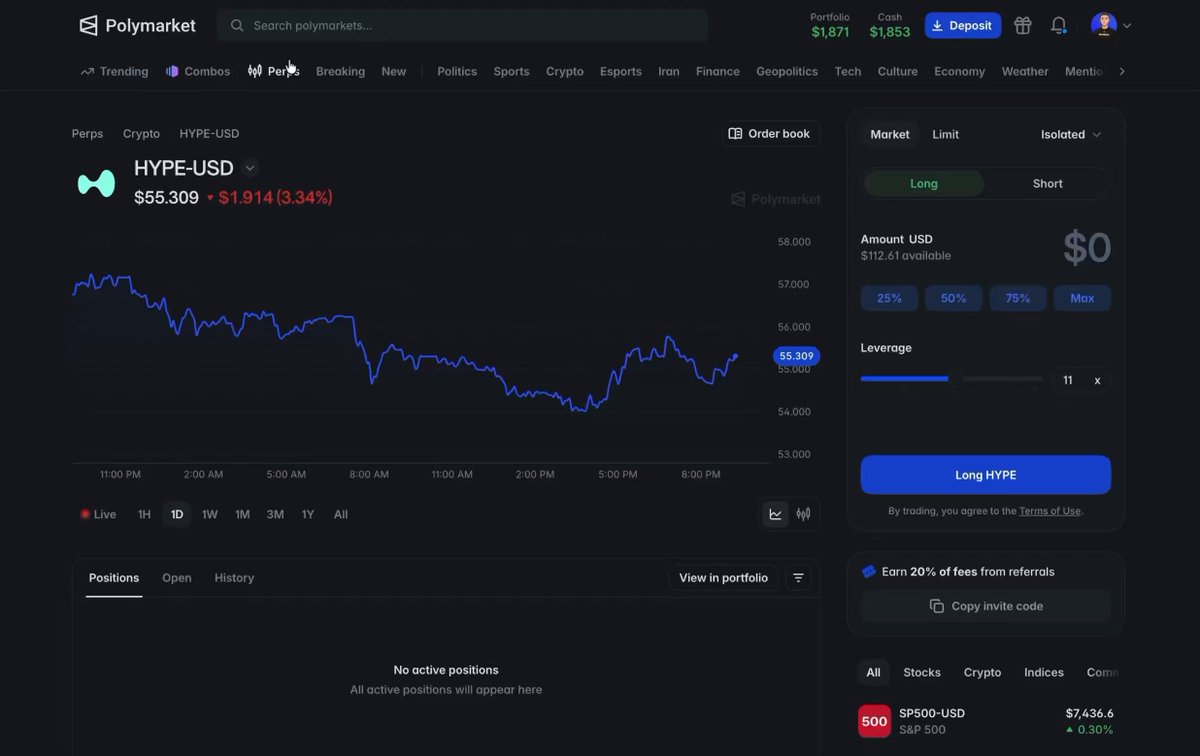This screenshot has height=756, width=1200.
Task: Click the Crypto breadcrumb link
Action: [x=141, y=133]
